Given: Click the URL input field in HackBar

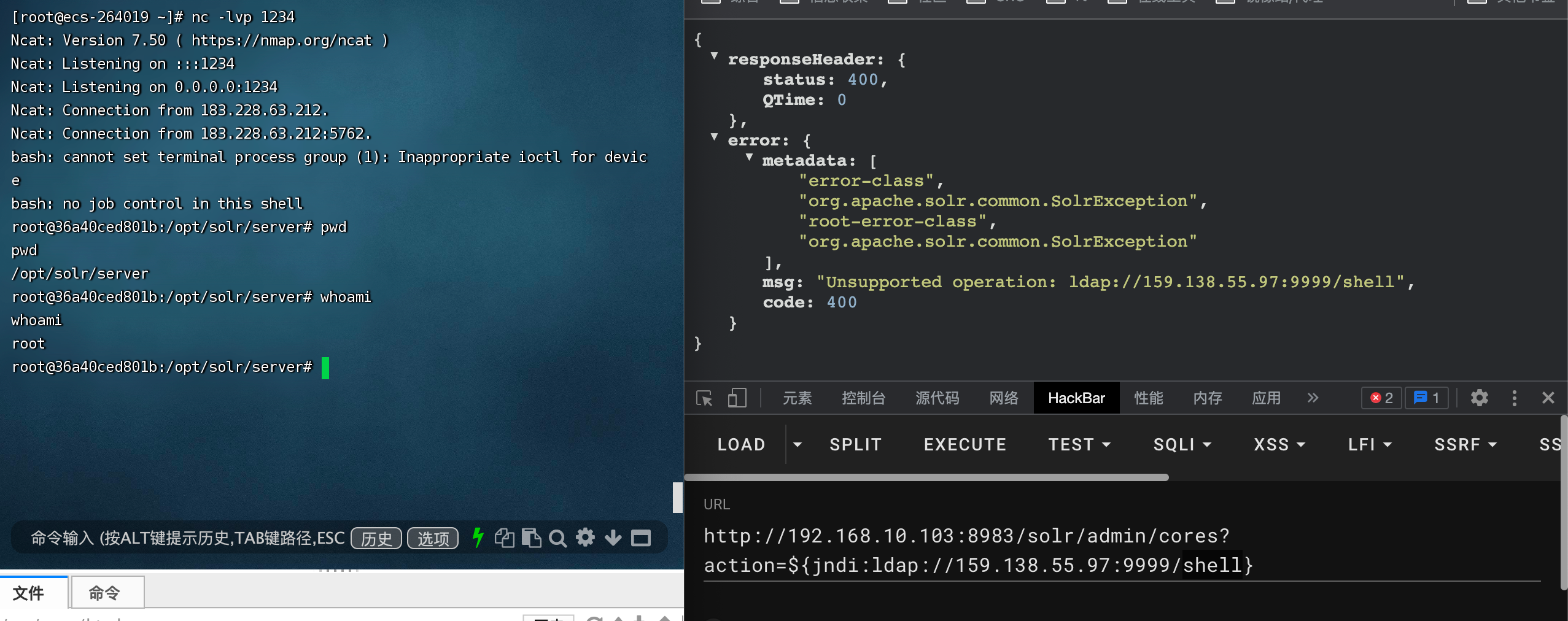Looking at the screenshot, I should (x=1044, y=550).
